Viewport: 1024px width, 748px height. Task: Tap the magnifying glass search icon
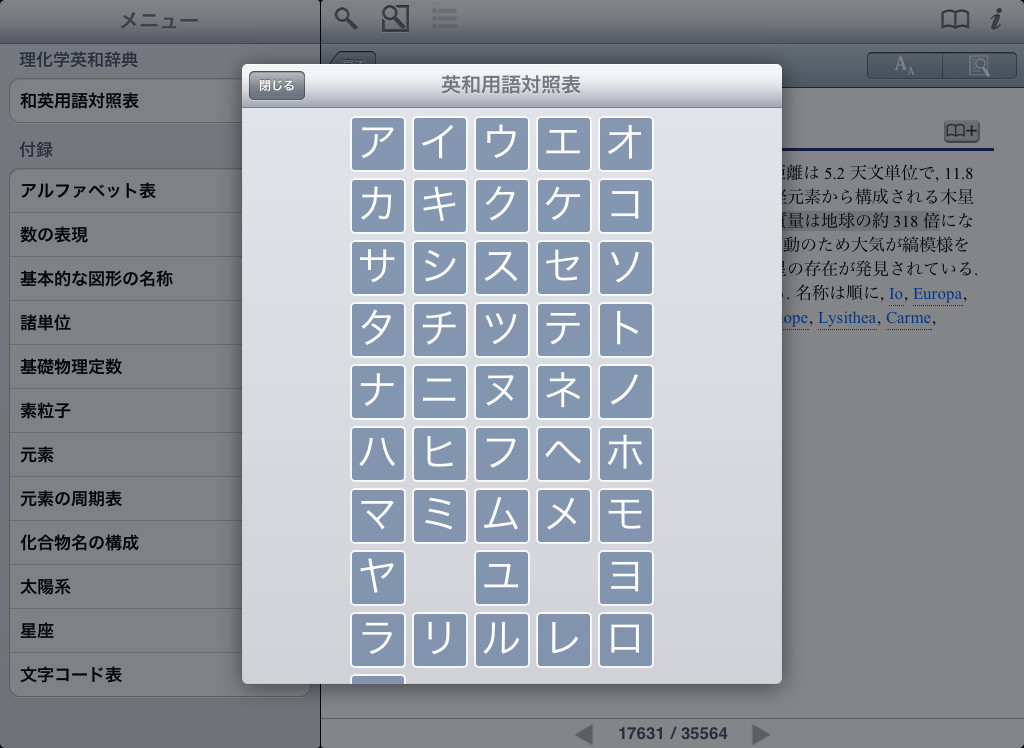point(346,19)
